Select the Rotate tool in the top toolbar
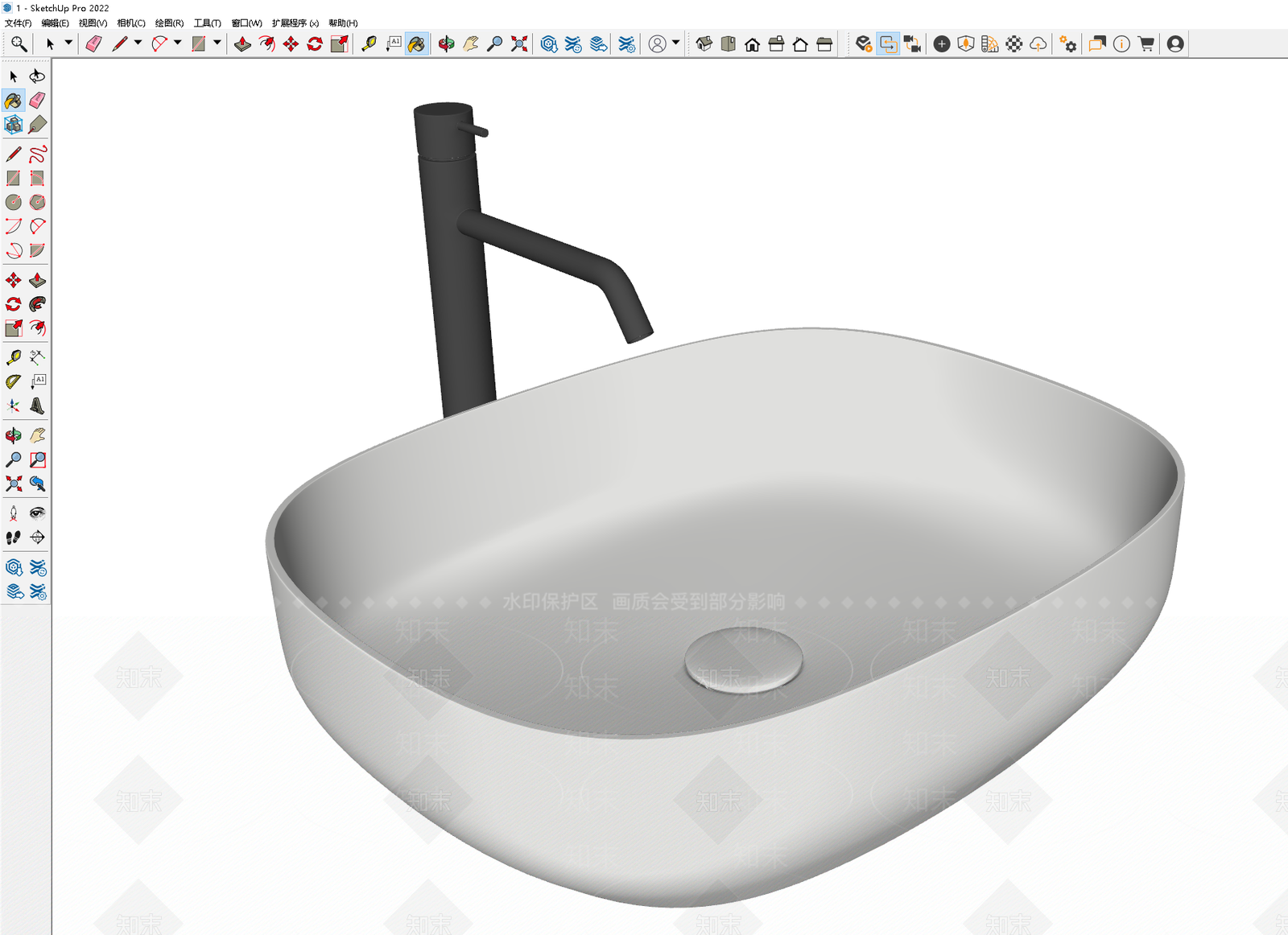The width and height of the screenshot is (1288, 935). (x=315, y=43)
